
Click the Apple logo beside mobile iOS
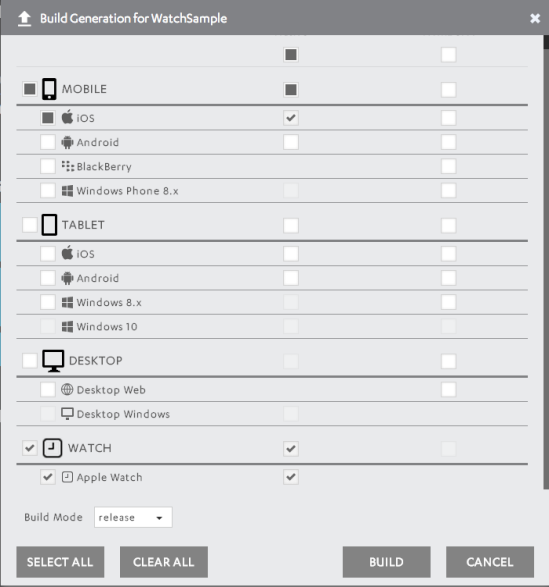pyautogui.click(x=67, y=117)
